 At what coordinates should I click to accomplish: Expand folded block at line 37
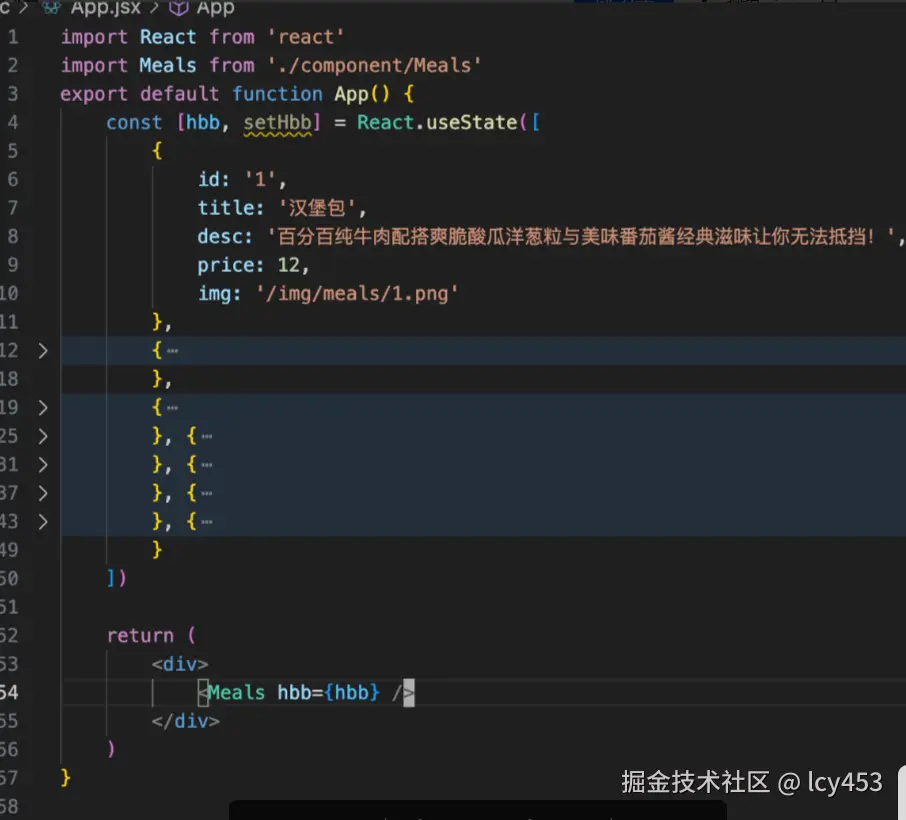[43, 494]
